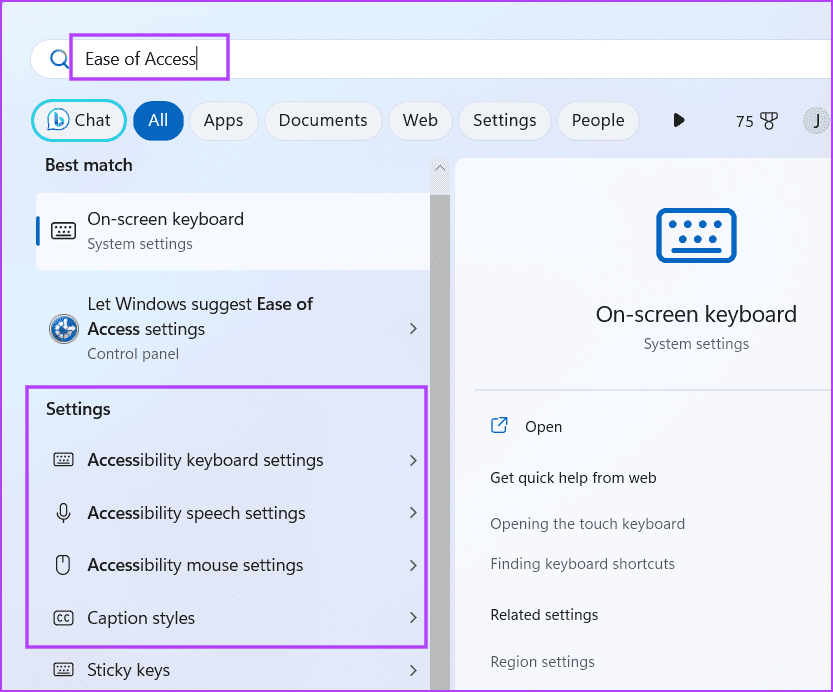
Task: Click the Open external link icon
Action: tap(499, 425)
